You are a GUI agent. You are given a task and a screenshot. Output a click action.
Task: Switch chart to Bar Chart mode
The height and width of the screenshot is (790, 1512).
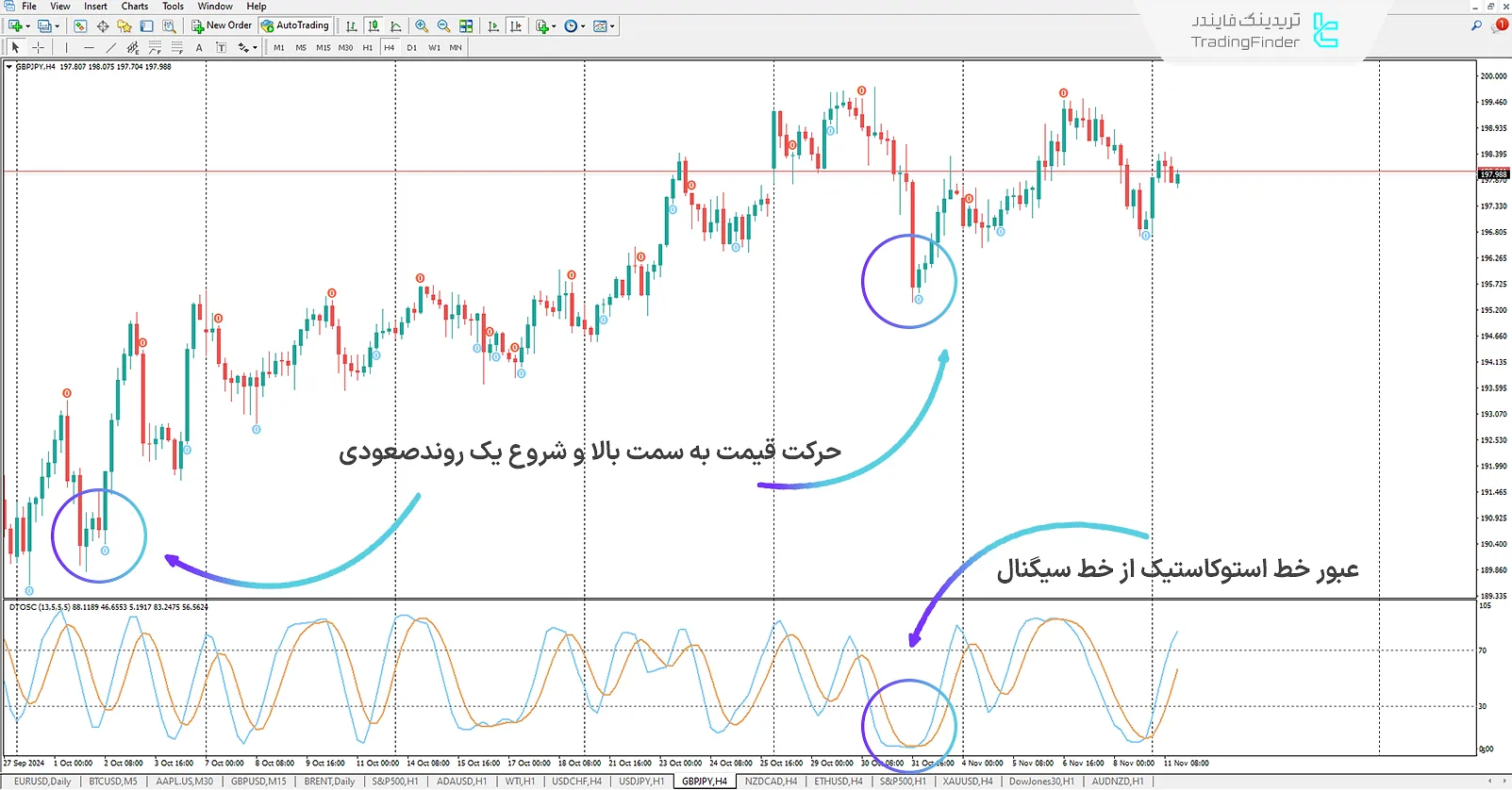(x=351, y=26)
